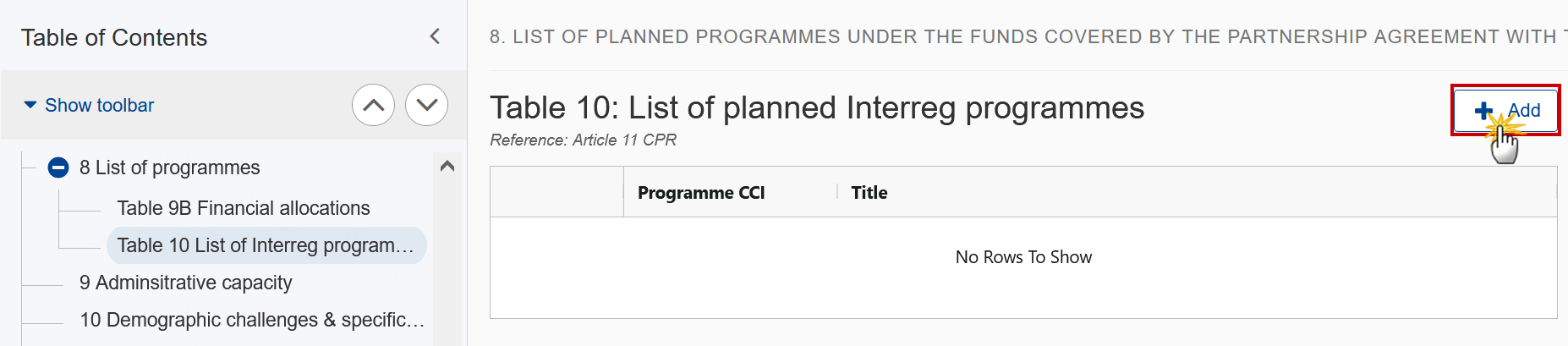
Task: Click the down chevron navigation button
Action: (426, 105)
